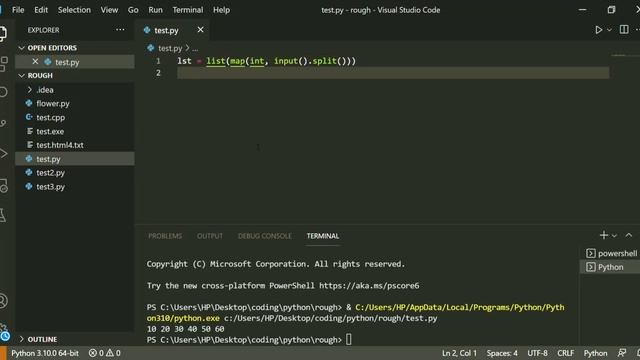Open Explorer more actions ellipsis
Image resolution: width=640 pixels, height=360 pixels.
[x=120, y=29]
